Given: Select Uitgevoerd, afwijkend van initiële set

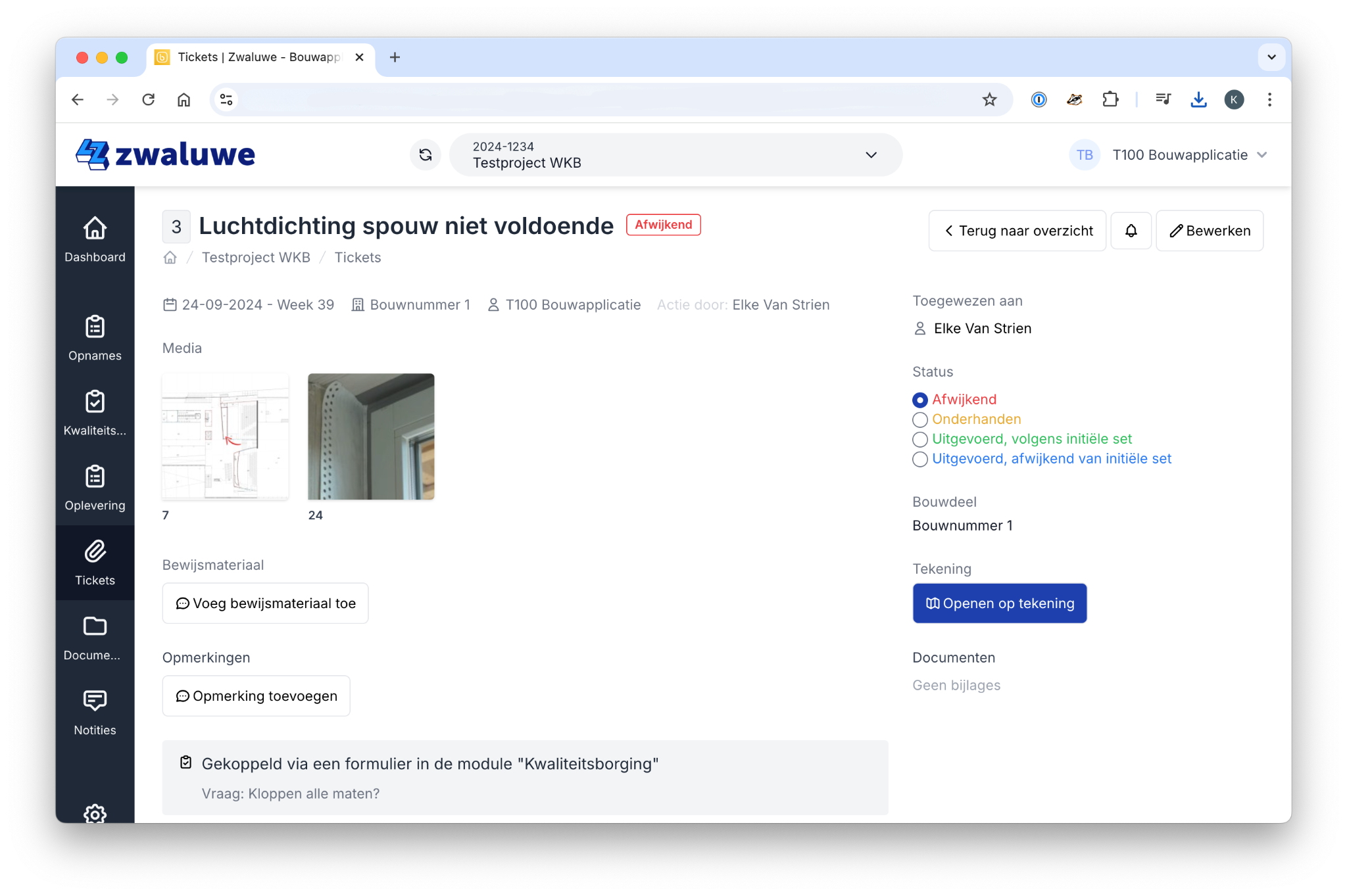Looking at the screenshot, I should 1042,459.
